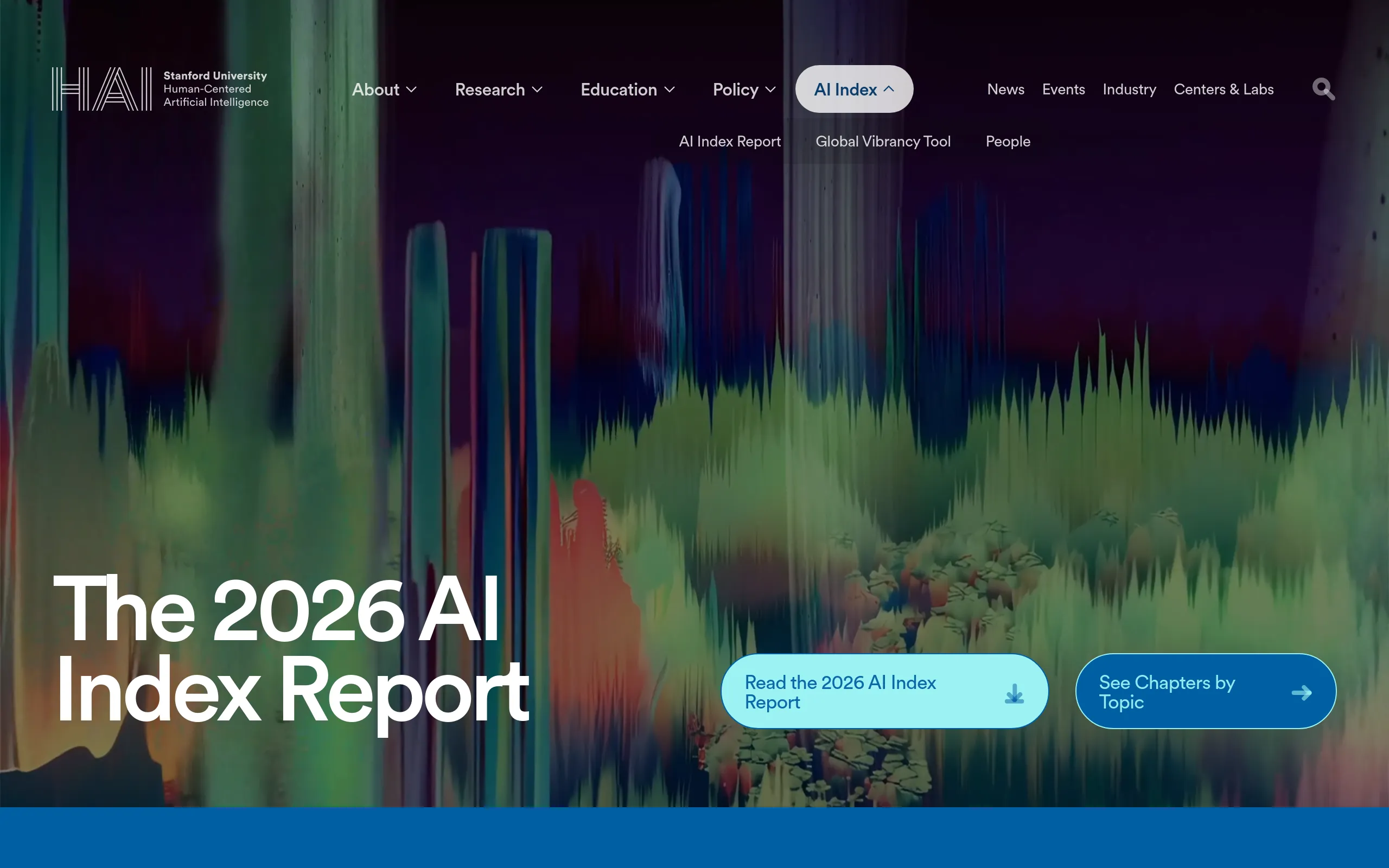The height and width of the screenshot is (868, 1389).
Task: Open Centers & Labs
Action: pos(1224,89)
